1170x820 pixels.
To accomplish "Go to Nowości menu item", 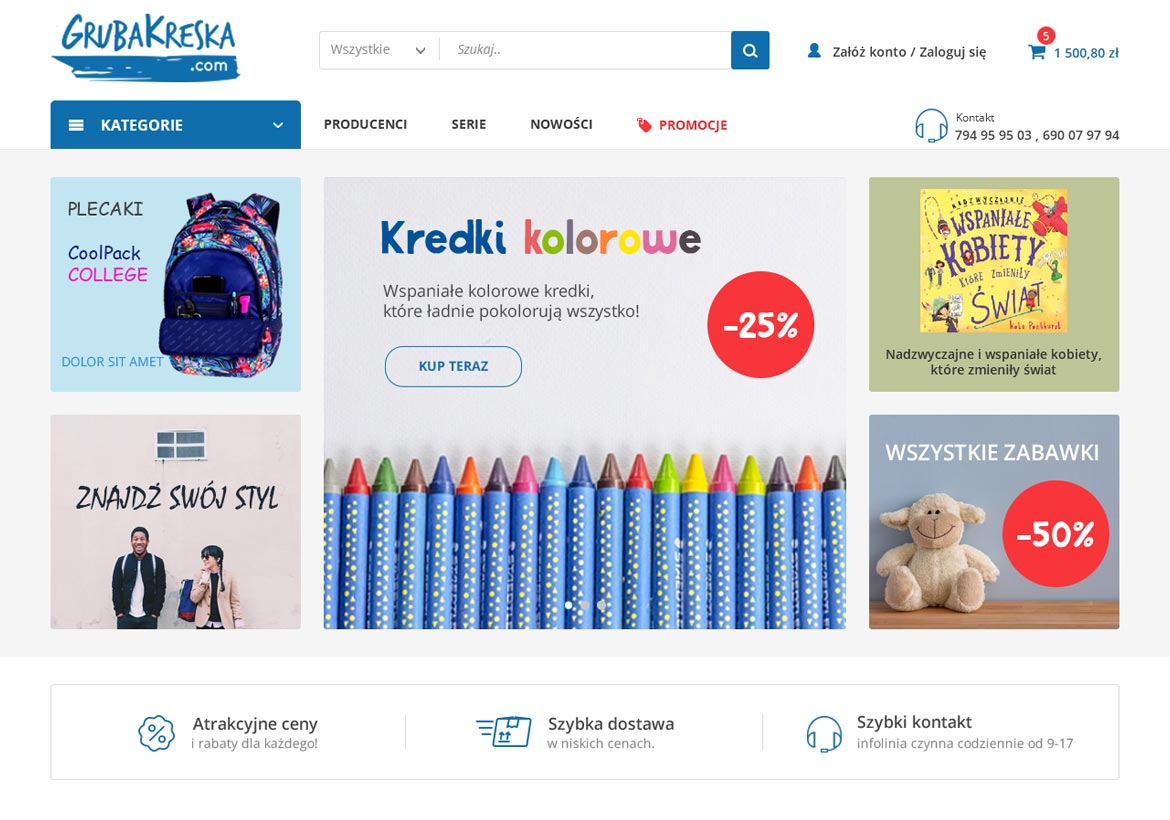I will [561, 124].
